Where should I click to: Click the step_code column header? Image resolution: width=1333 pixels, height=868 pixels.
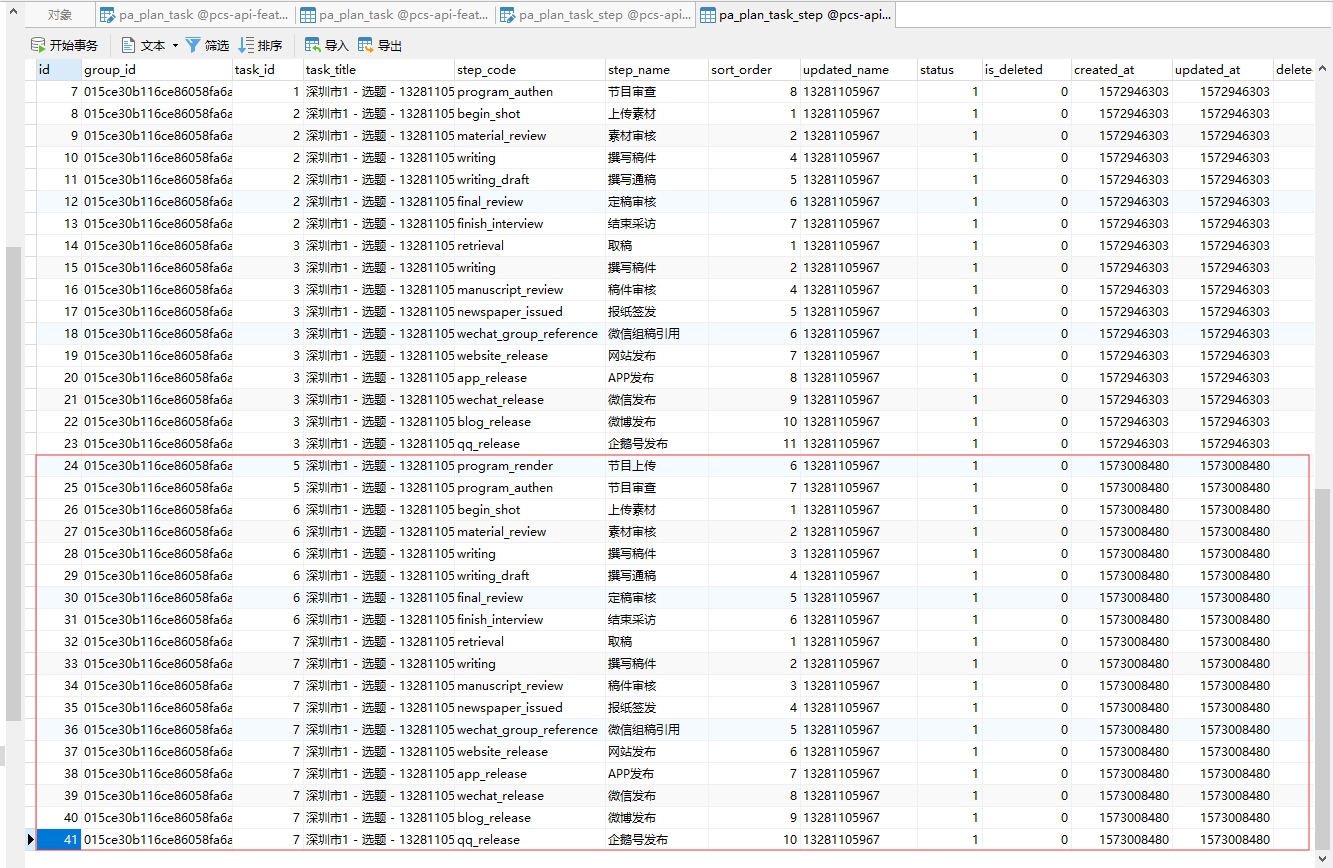pyautogui.click(x=486, y=70)
